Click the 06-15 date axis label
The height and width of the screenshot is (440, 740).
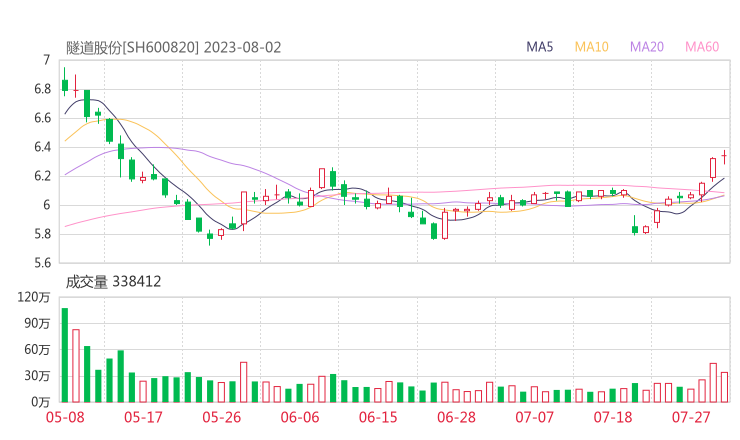point(378,417)
